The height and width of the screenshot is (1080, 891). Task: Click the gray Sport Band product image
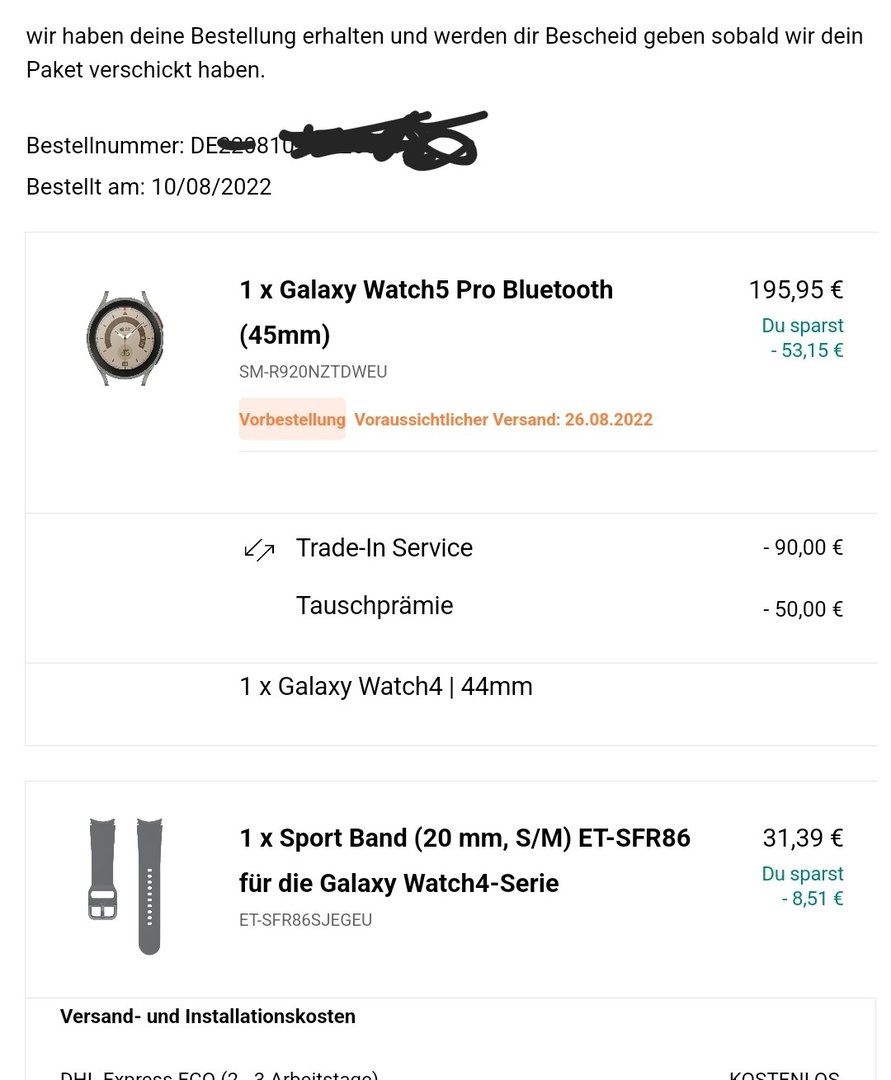tap(126, 886)
